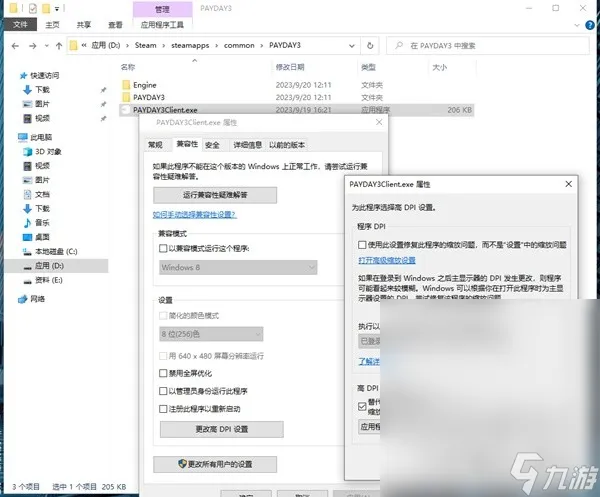Screen dimensions: 600x497
Task: Select the Engine folder icon
Action: tap(126, 85)
